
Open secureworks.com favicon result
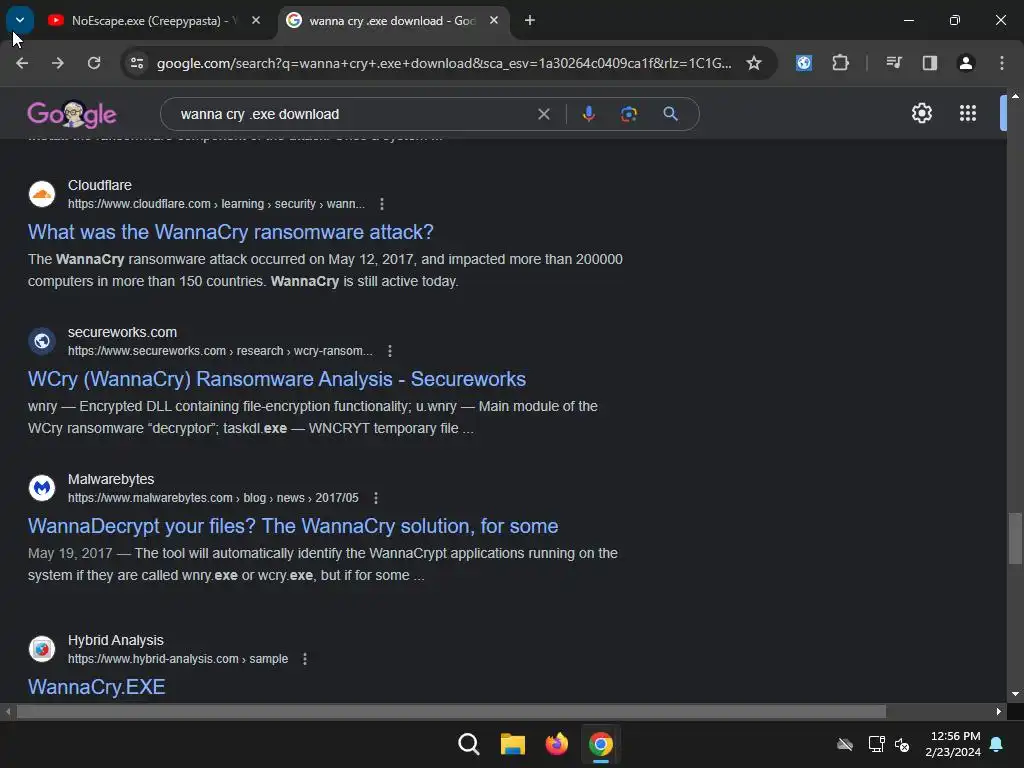42,341
